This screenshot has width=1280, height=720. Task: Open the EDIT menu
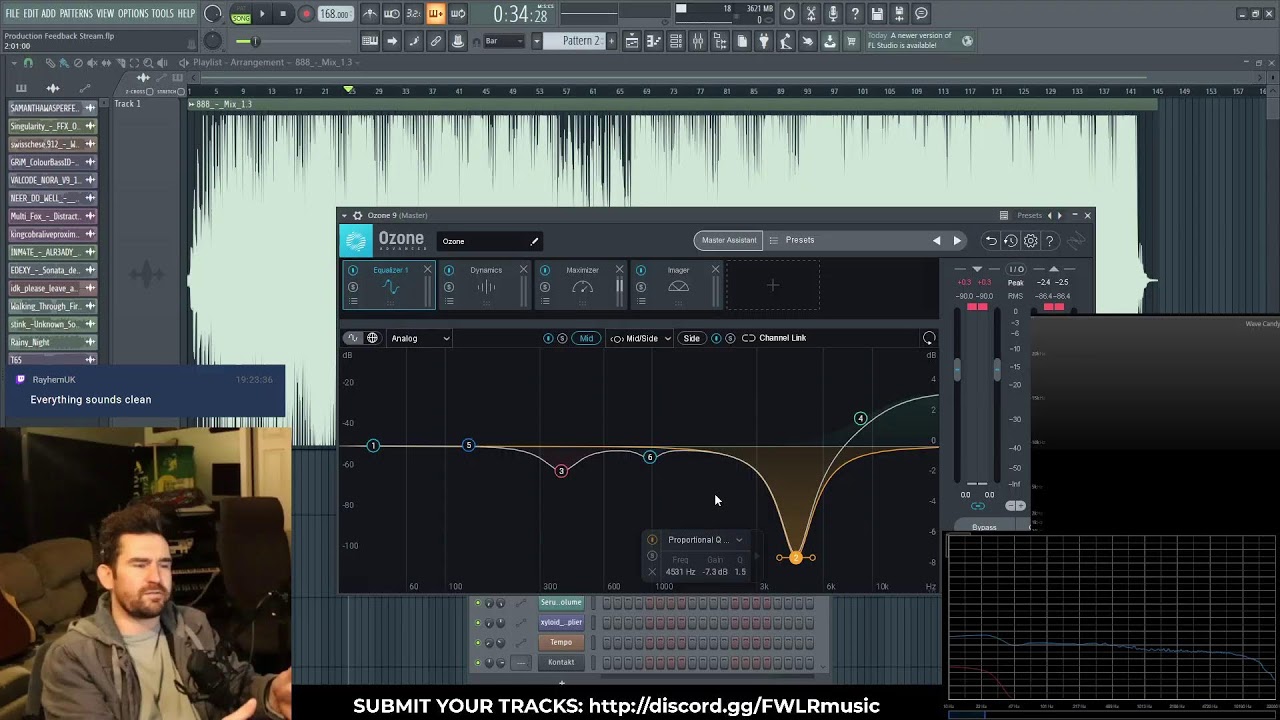[x=30, y=14]
